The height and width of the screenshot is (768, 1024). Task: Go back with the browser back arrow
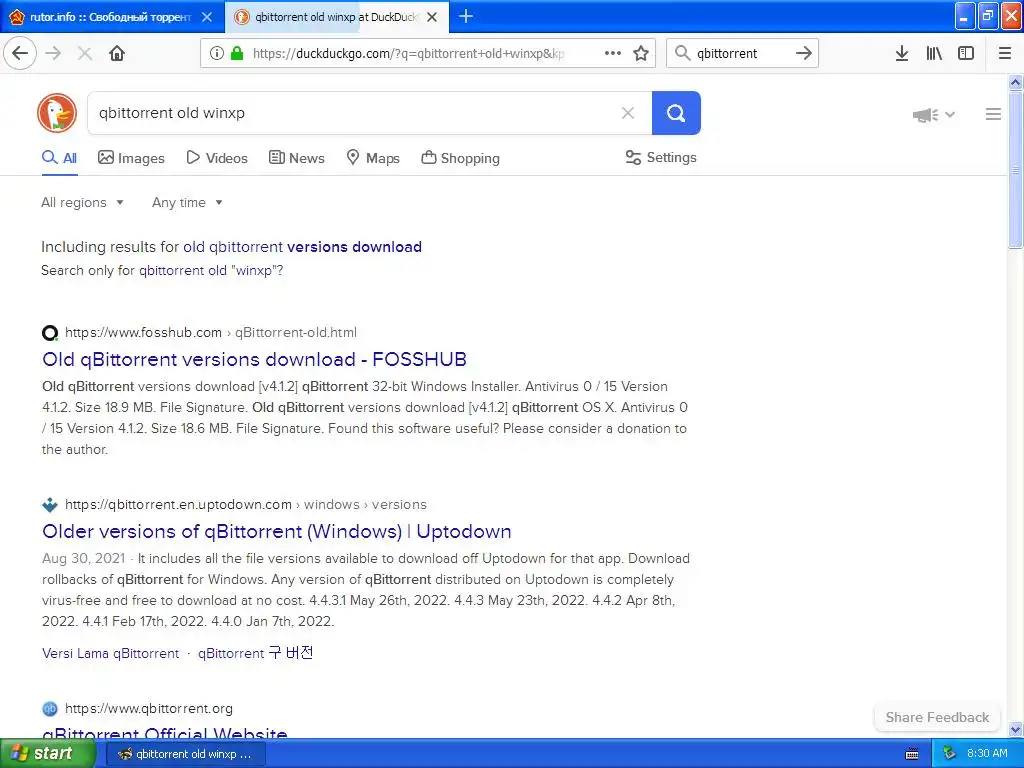[x=20, y=53]
